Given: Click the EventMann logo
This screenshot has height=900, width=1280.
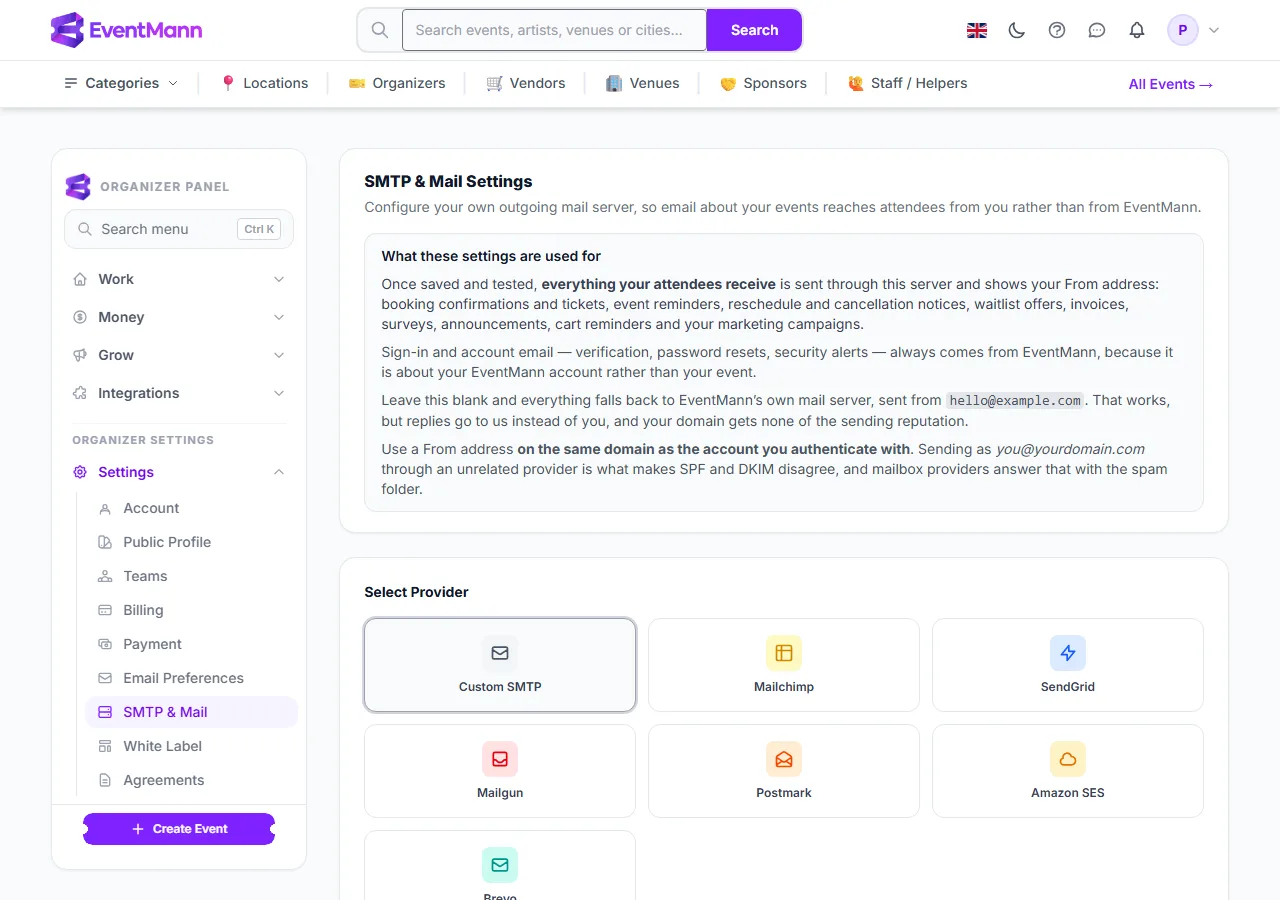Looking at the screenshot, I should 126,30.
